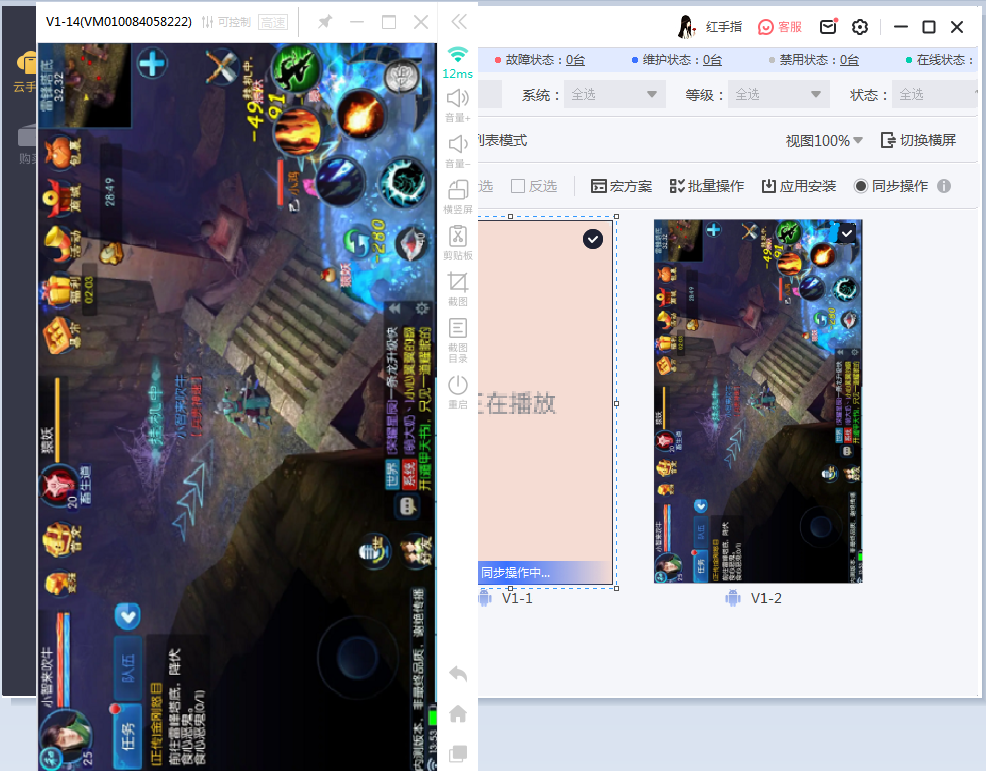Take a screenshot with the 截图 icon

click(458, 283)
